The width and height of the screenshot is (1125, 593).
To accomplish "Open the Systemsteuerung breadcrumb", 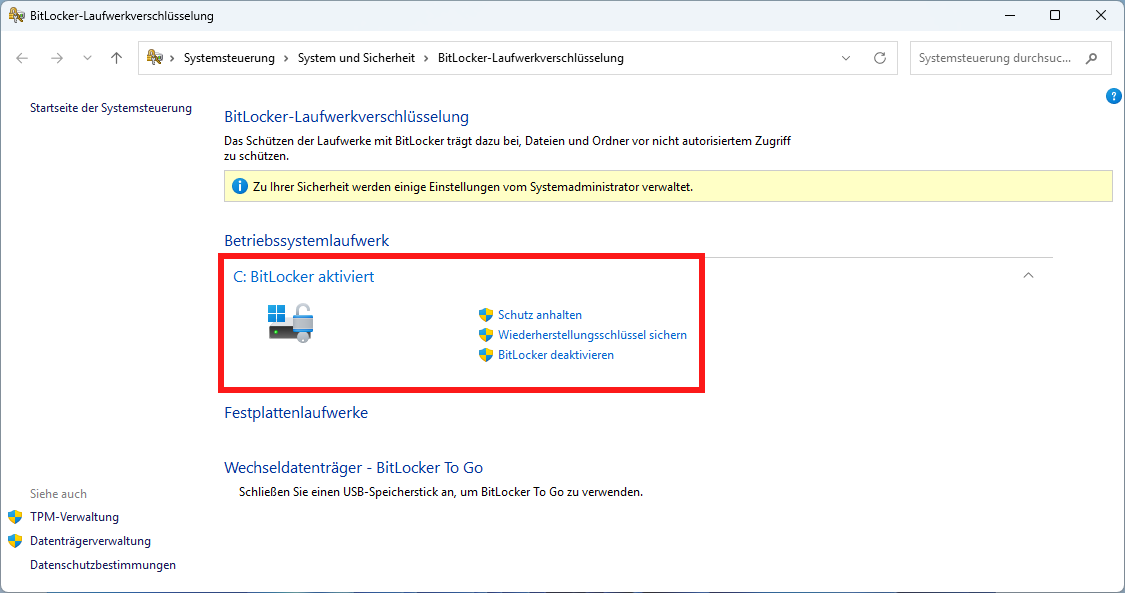I will (229, 58).
